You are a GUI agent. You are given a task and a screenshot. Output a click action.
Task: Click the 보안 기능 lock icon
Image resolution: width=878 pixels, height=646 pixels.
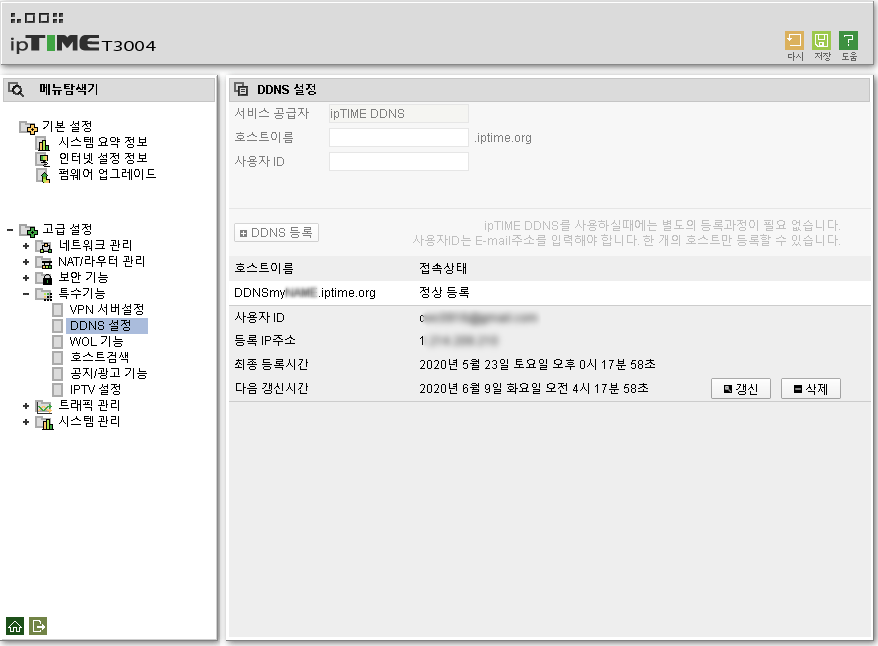[x=44, y=278]
